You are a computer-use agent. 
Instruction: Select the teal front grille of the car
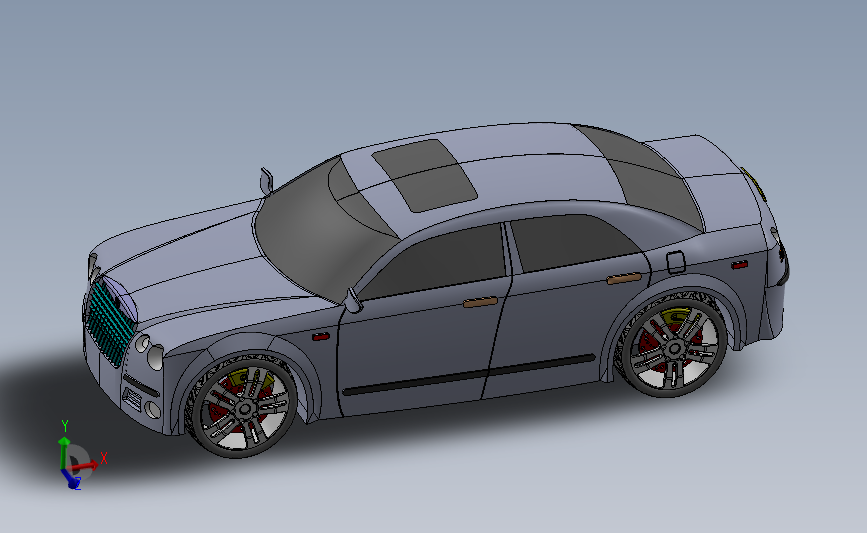coord(110,322)
